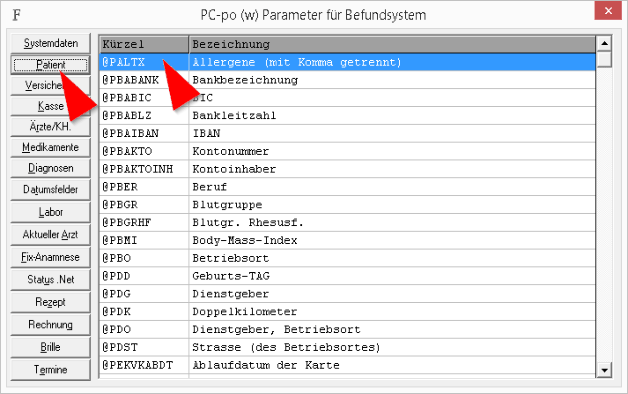Show Rechnung parameters
The image size is (628, 394).
click(50, 324)
